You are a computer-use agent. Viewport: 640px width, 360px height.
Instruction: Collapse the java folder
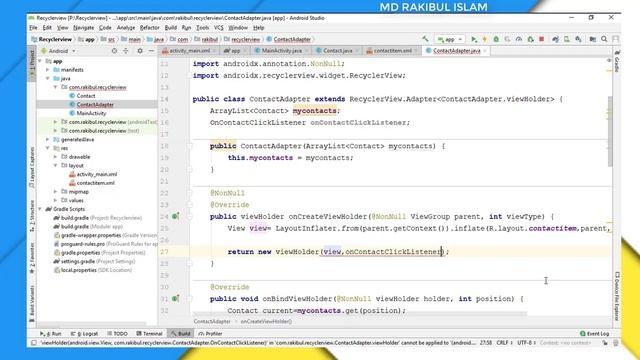pyautogui.click(x=48, y=78)
